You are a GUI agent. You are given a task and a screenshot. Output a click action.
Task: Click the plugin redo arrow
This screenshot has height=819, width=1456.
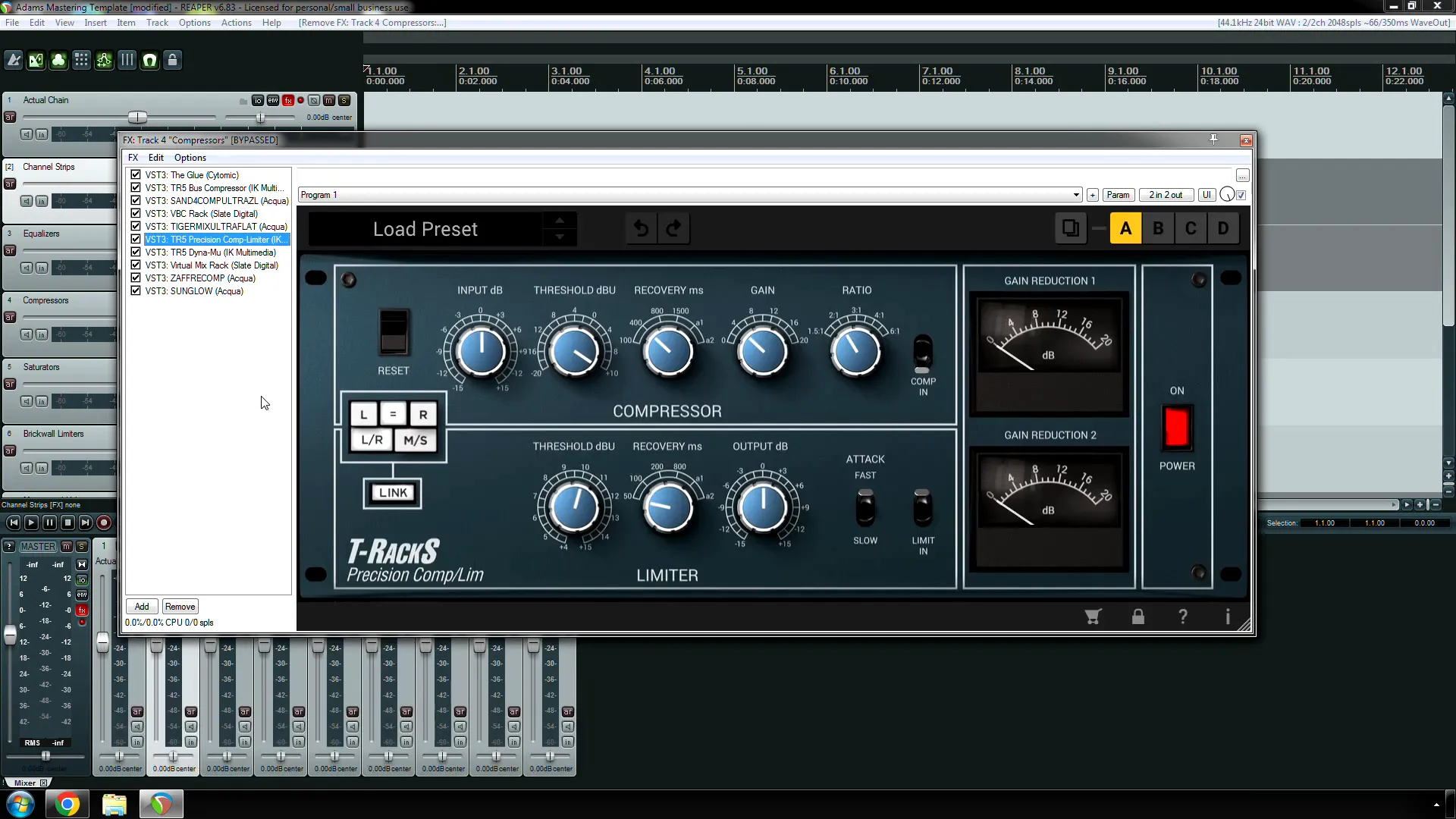[x=674, y=228]
